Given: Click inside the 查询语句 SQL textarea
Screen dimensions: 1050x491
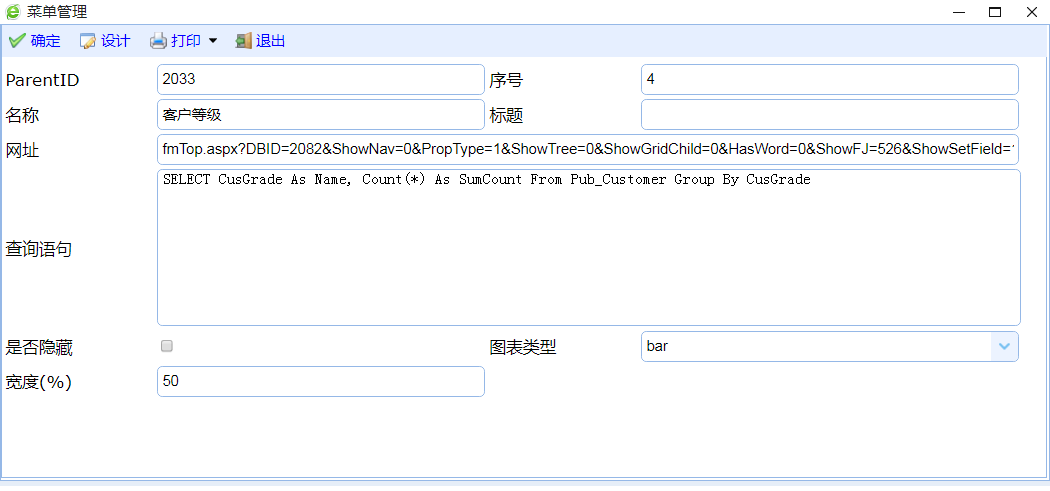Looking at the screenshot, I should point(588,250).
